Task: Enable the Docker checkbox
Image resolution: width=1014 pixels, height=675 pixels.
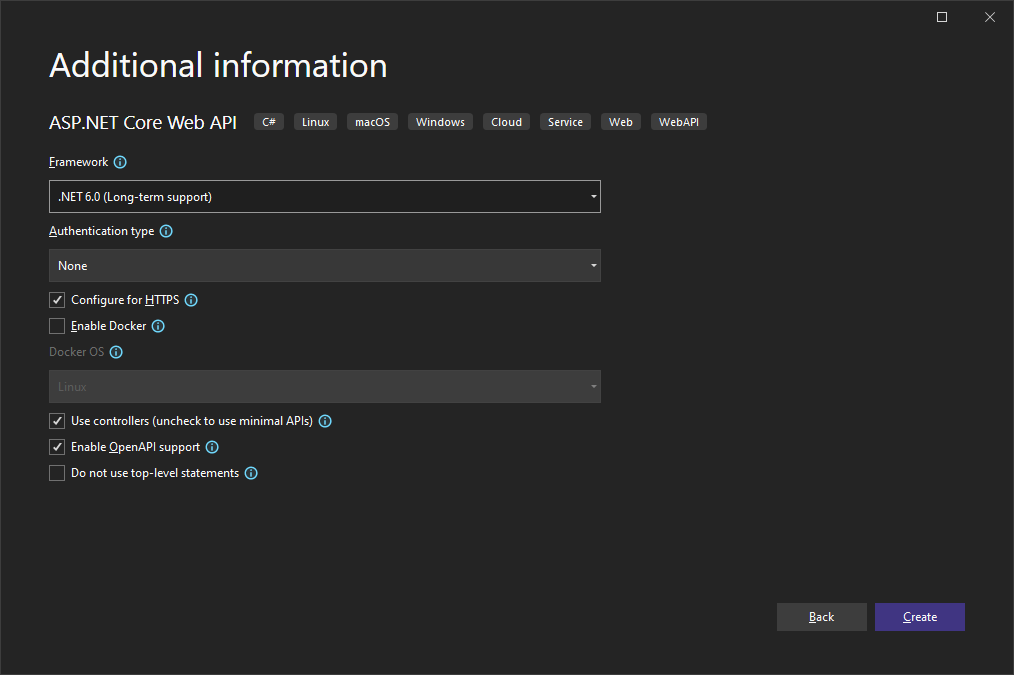Action: coord(57,325)
